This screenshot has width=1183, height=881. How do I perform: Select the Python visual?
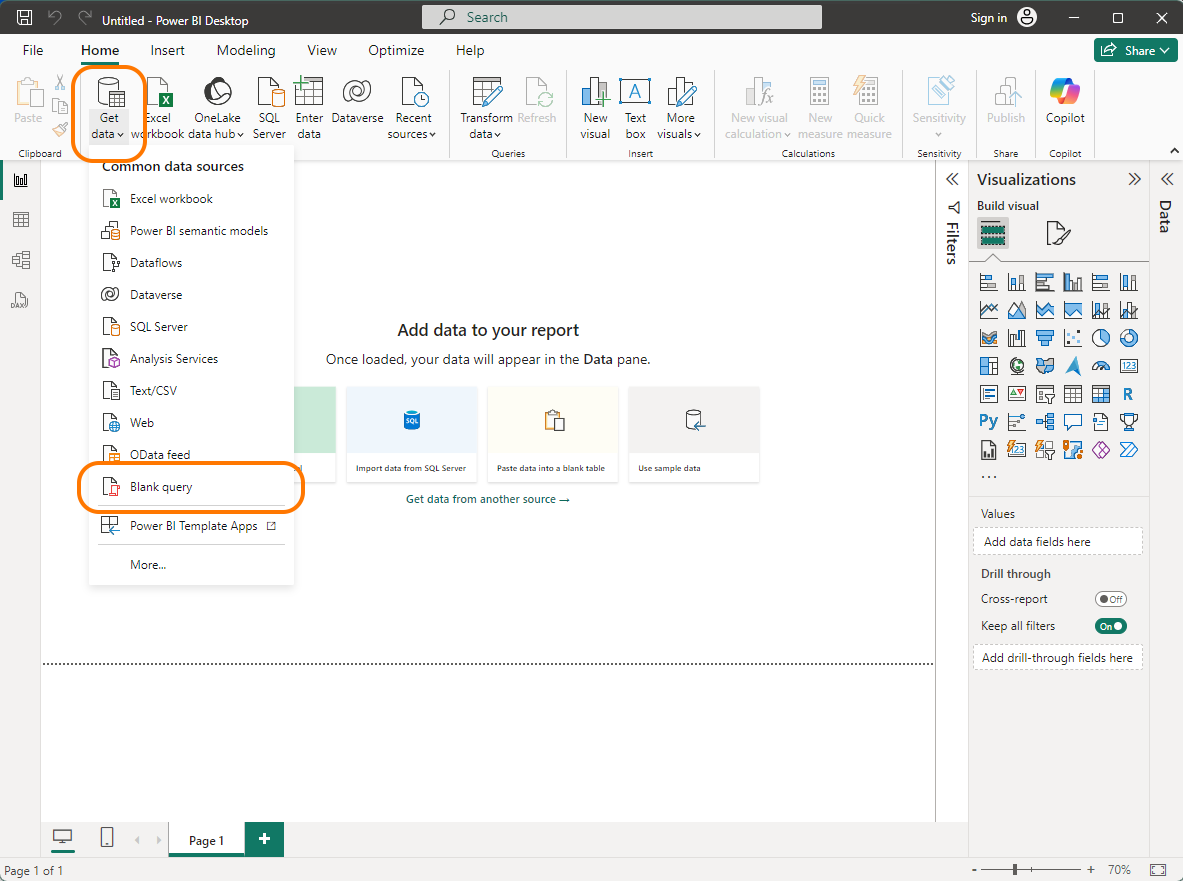pyautogui.click(x=989, y=421)
